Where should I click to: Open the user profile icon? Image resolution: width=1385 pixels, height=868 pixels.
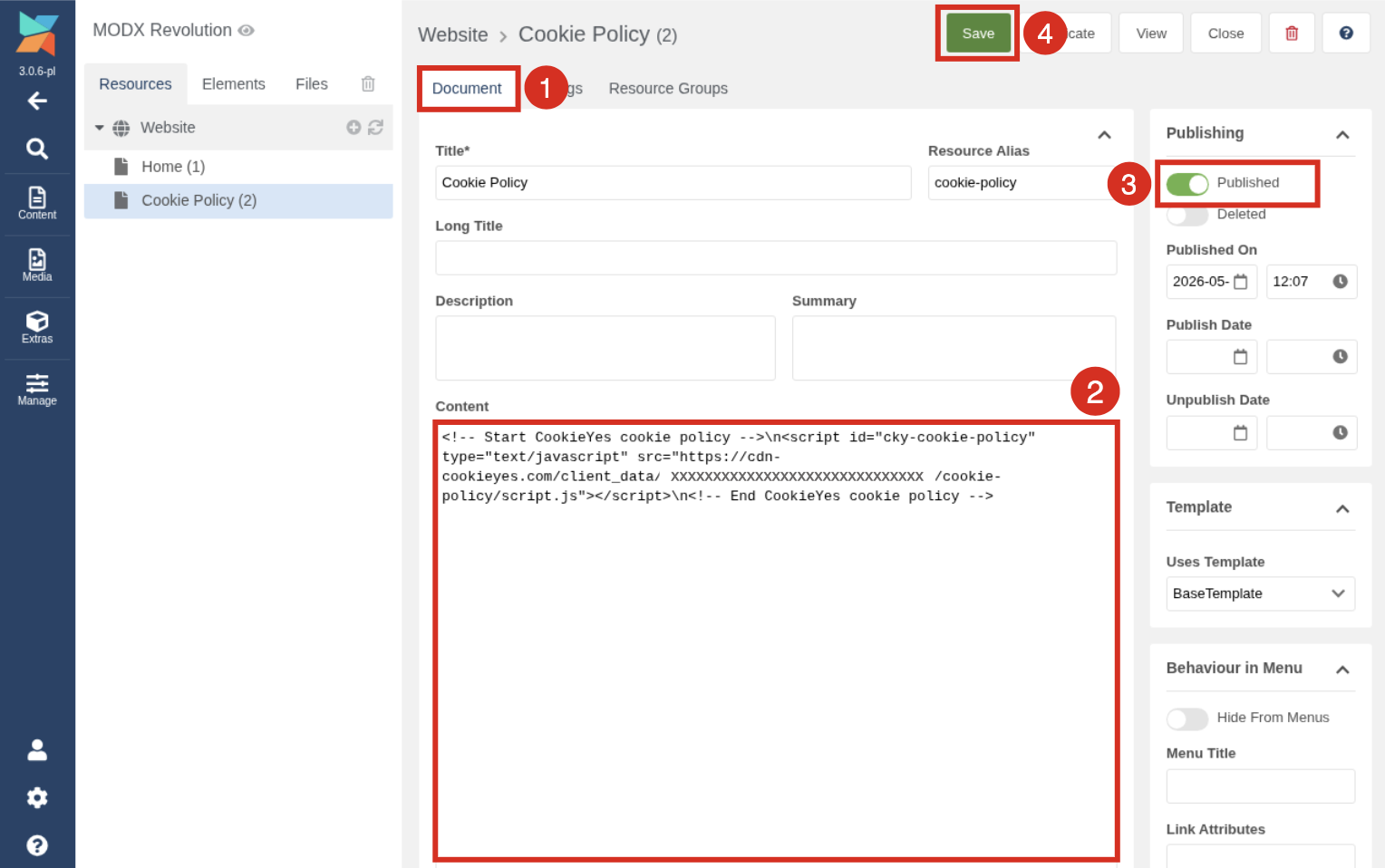37,749
